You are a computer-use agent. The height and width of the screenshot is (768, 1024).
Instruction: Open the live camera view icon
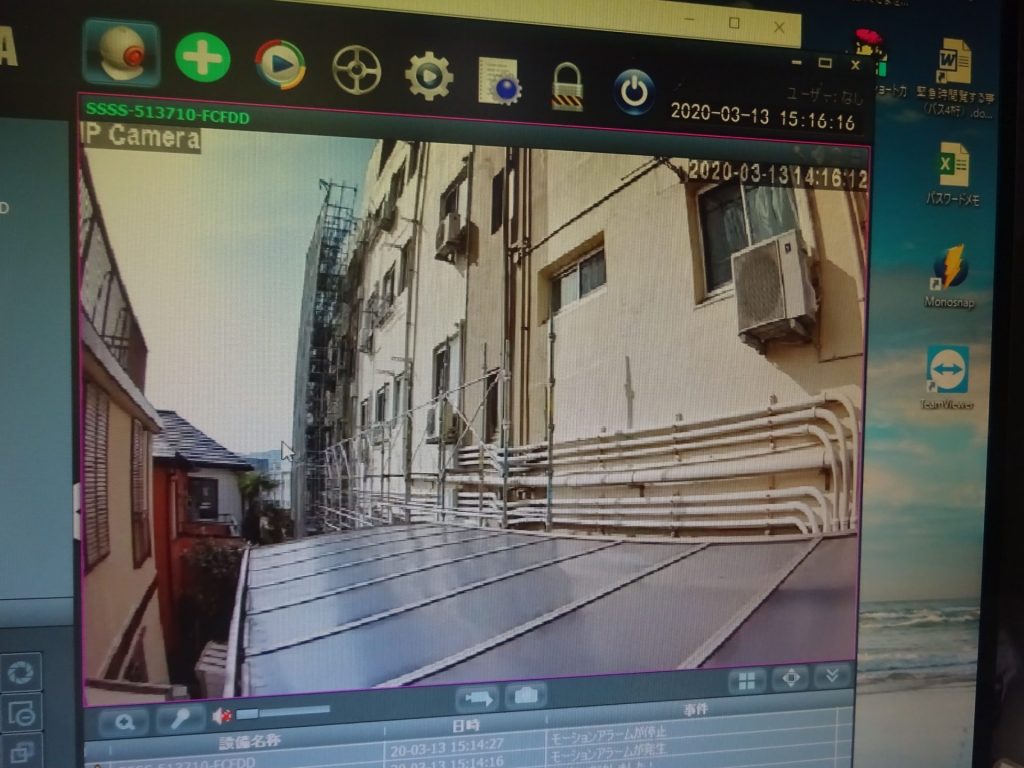[x=121, y=52]
